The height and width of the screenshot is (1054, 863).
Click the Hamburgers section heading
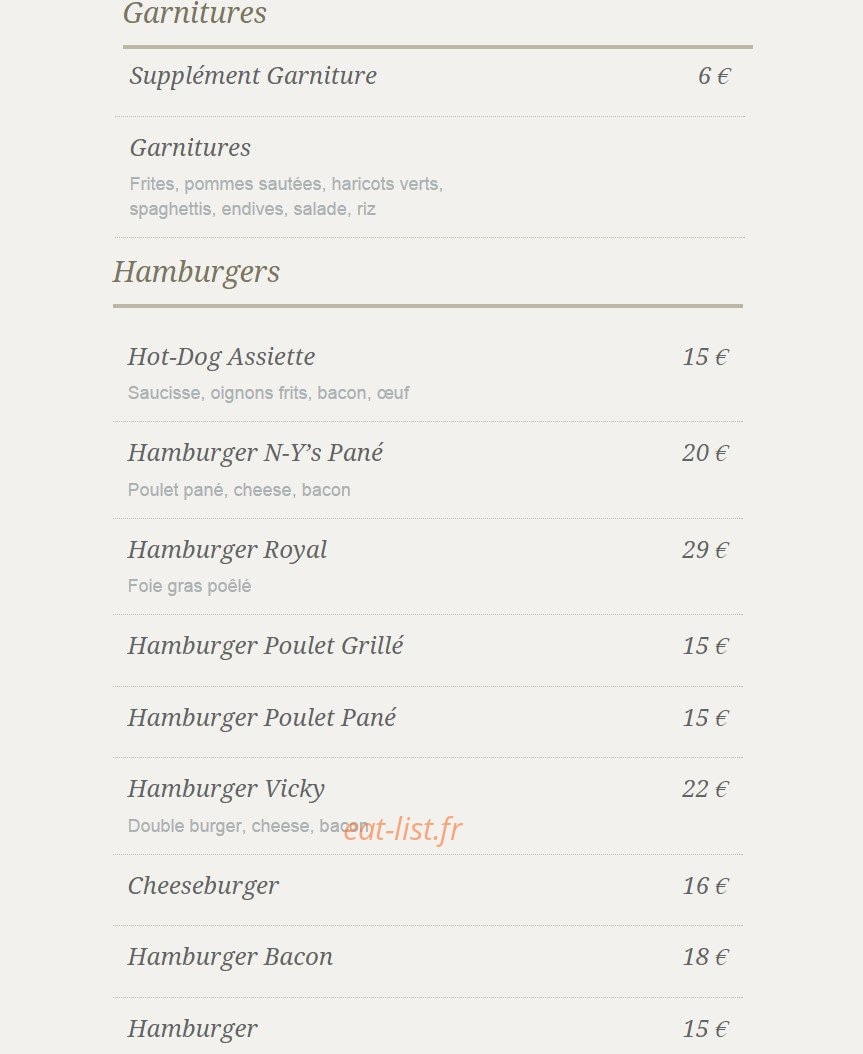(x=196, y=272)
